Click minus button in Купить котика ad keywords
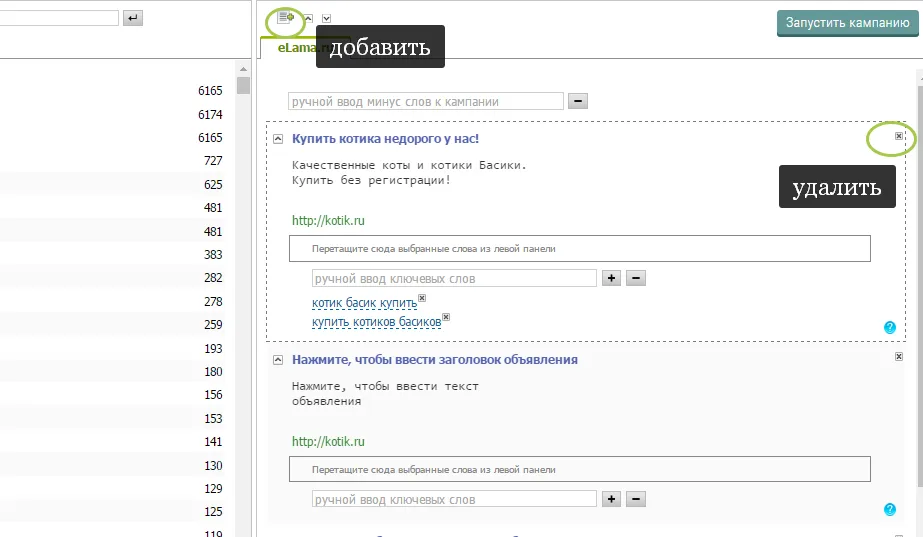 [635, 278]
